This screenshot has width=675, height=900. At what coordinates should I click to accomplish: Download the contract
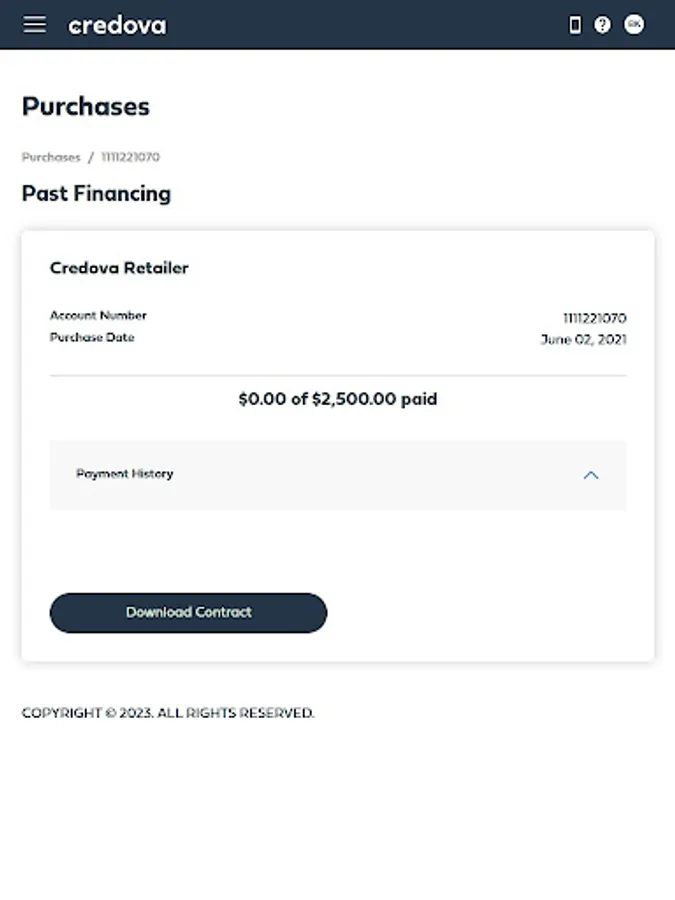tap(188, 612)
